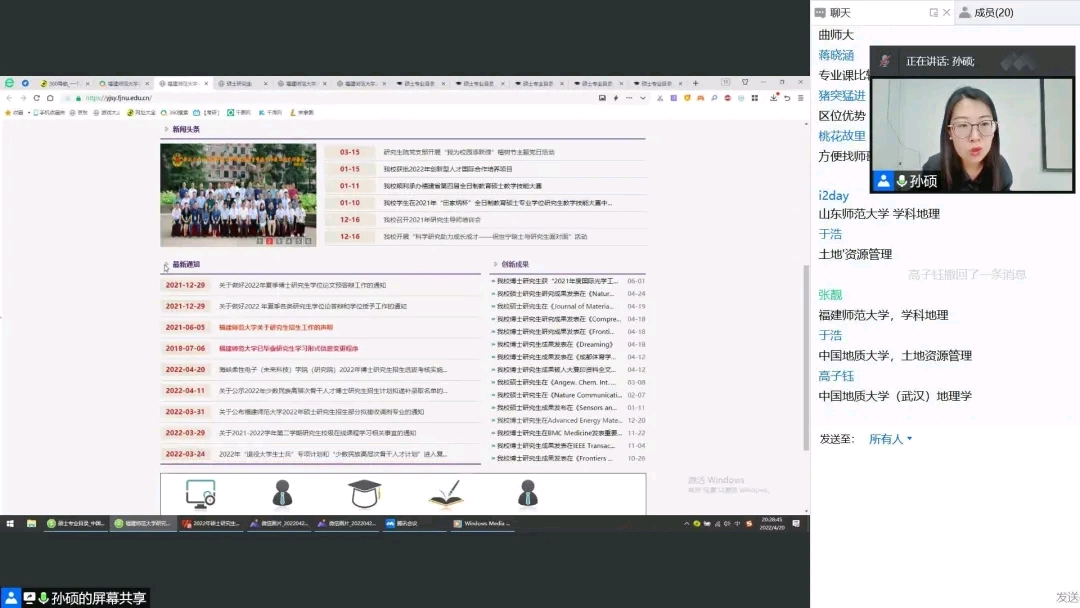Image resolution: width=1080 pixels, height=608 pixels.
Task: Click the browser reload page icon
Action: pos(37,98)
